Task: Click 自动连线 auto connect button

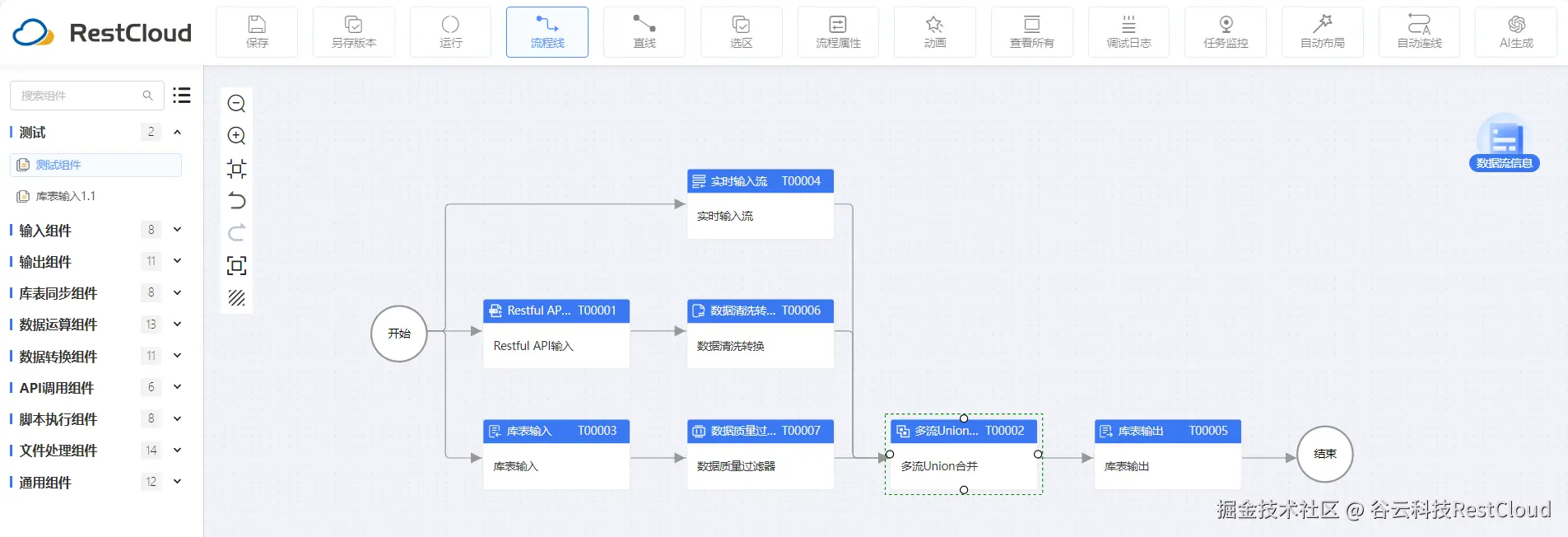Action: [x=1419, y=32]
